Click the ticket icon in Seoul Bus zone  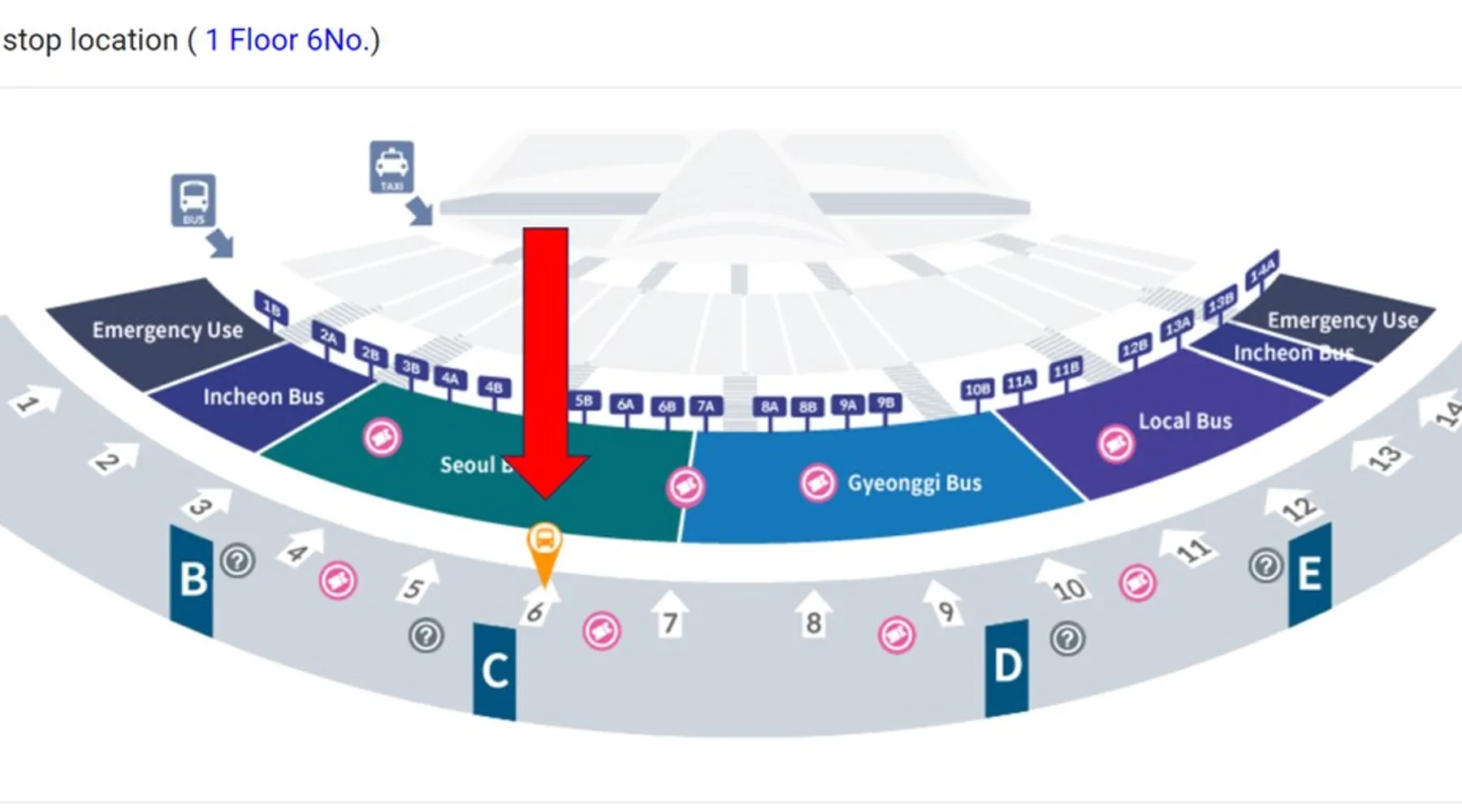[x=382, y=438]
